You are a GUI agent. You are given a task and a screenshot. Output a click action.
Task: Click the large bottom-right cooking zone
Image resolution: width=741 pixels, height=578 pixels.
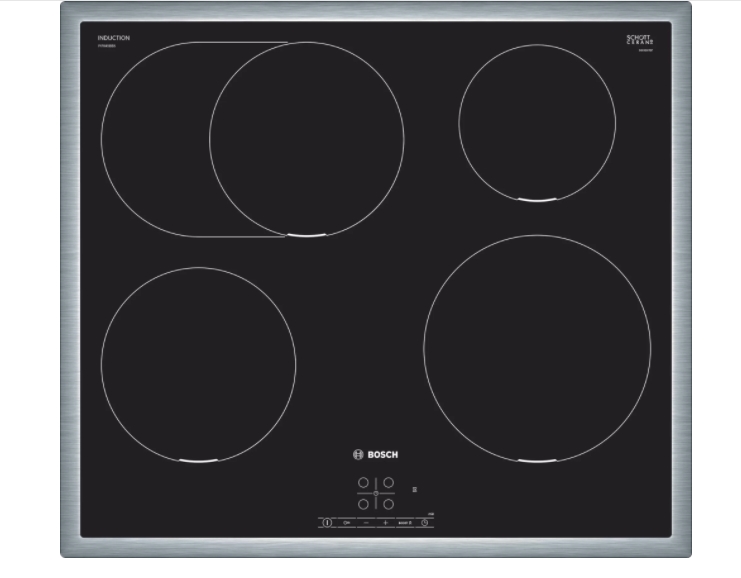537,349
